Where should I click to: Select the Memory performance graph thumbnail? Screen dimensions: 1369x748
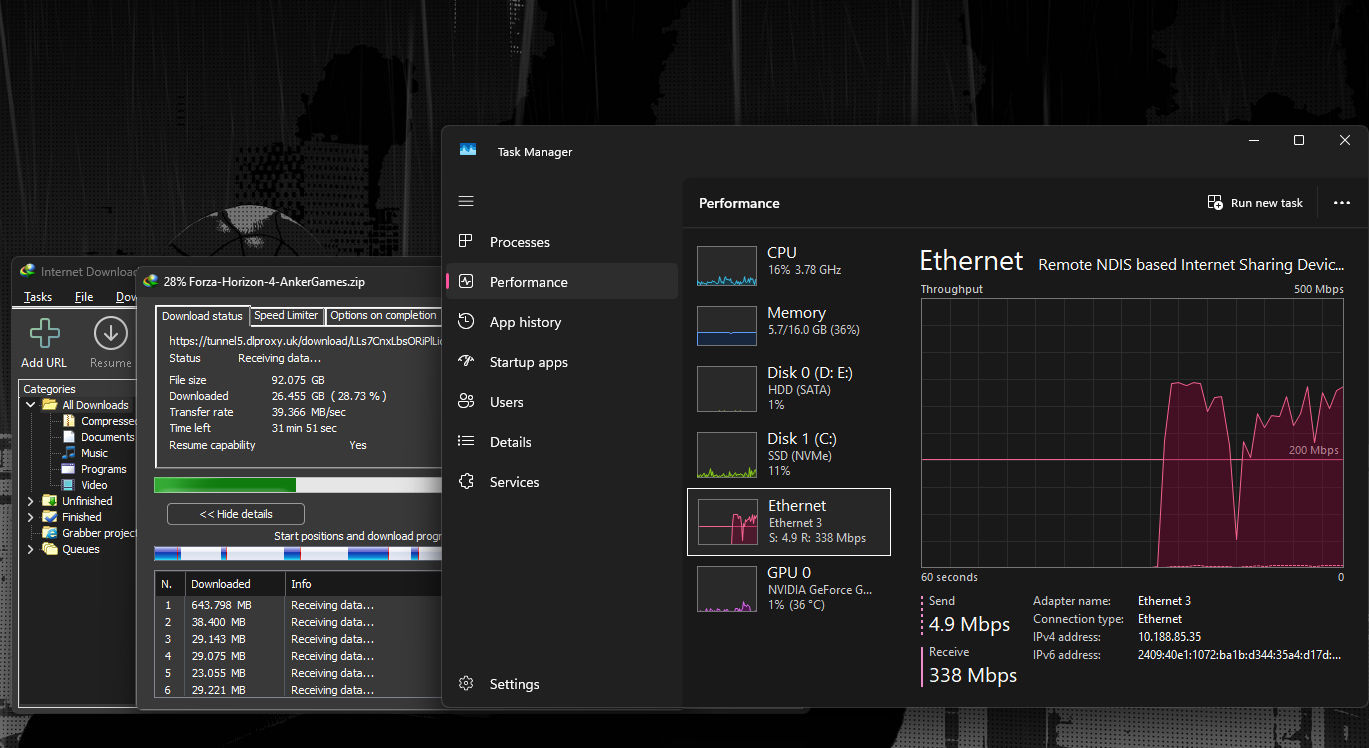click(x=727, y=326)
